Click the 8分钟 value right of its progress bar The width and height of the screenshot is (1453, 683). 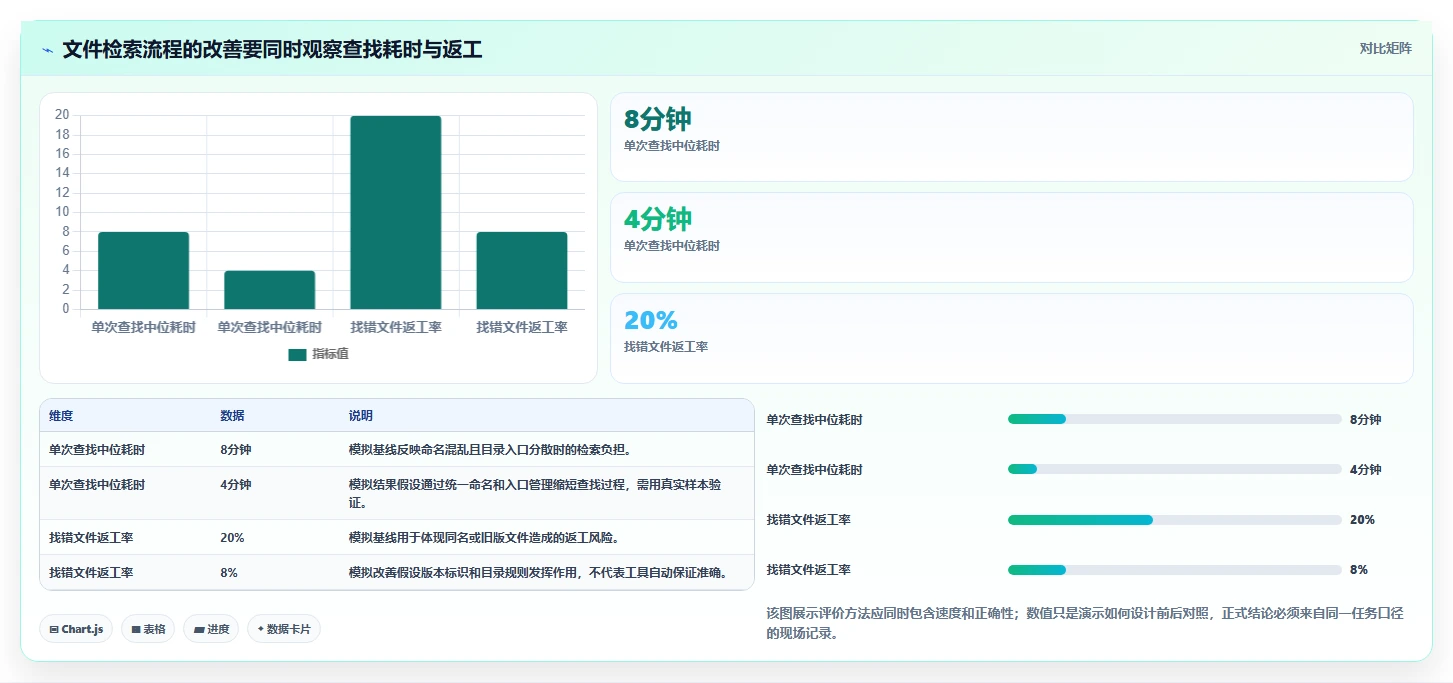point(1365,420)
